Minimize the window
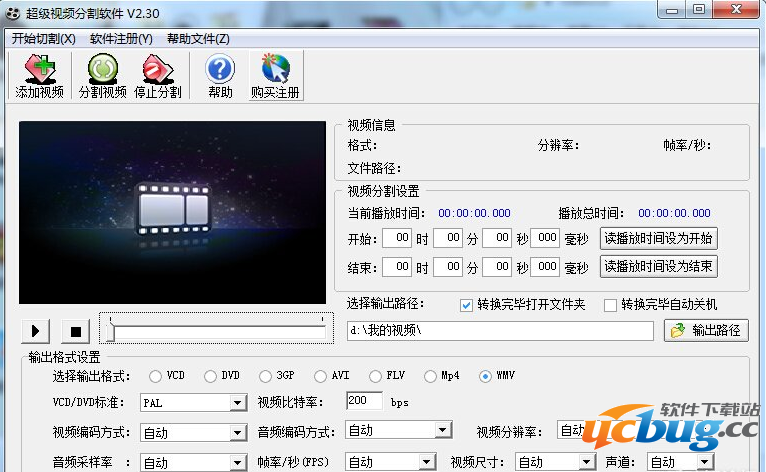766x472 pixels. [672, 9]
